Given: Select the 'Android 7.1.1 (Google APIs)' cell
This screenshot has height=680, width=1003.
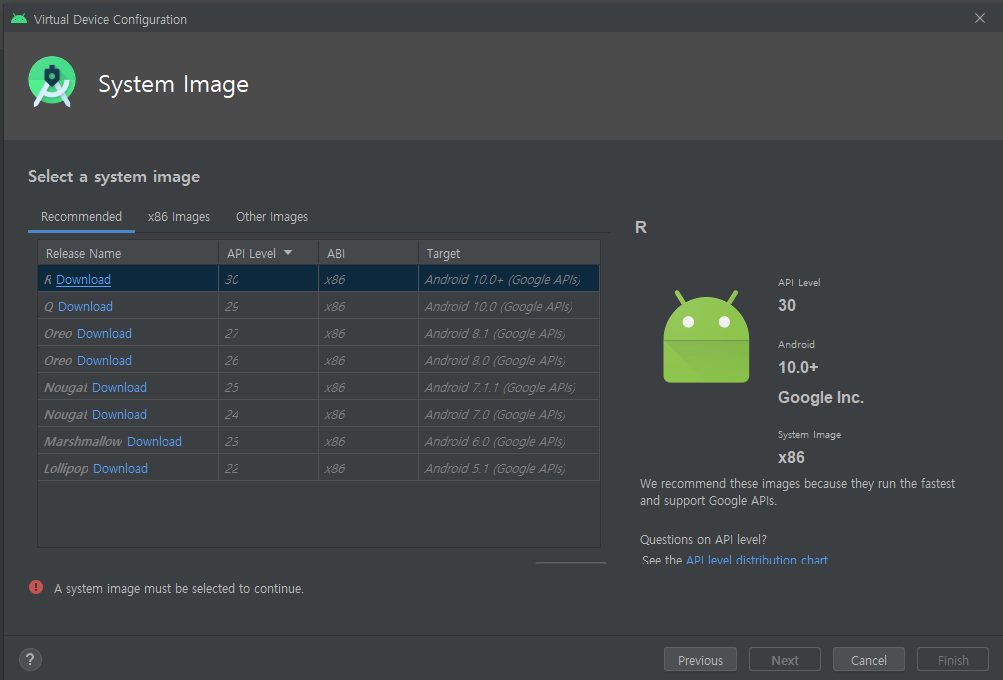Looking at the screenshot, I should coord(509,388).
